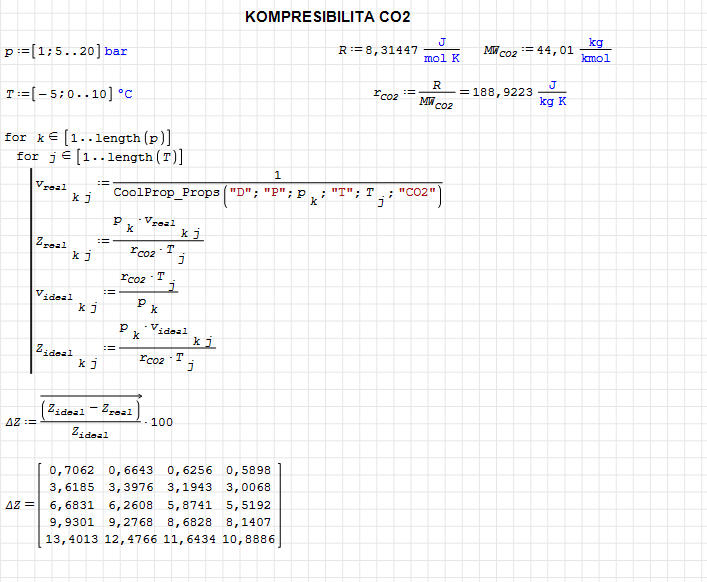This screenshot has height=582, width=707.
Task: Select the kg/kmol unit of MWCO2
Action: click(596, 50)
